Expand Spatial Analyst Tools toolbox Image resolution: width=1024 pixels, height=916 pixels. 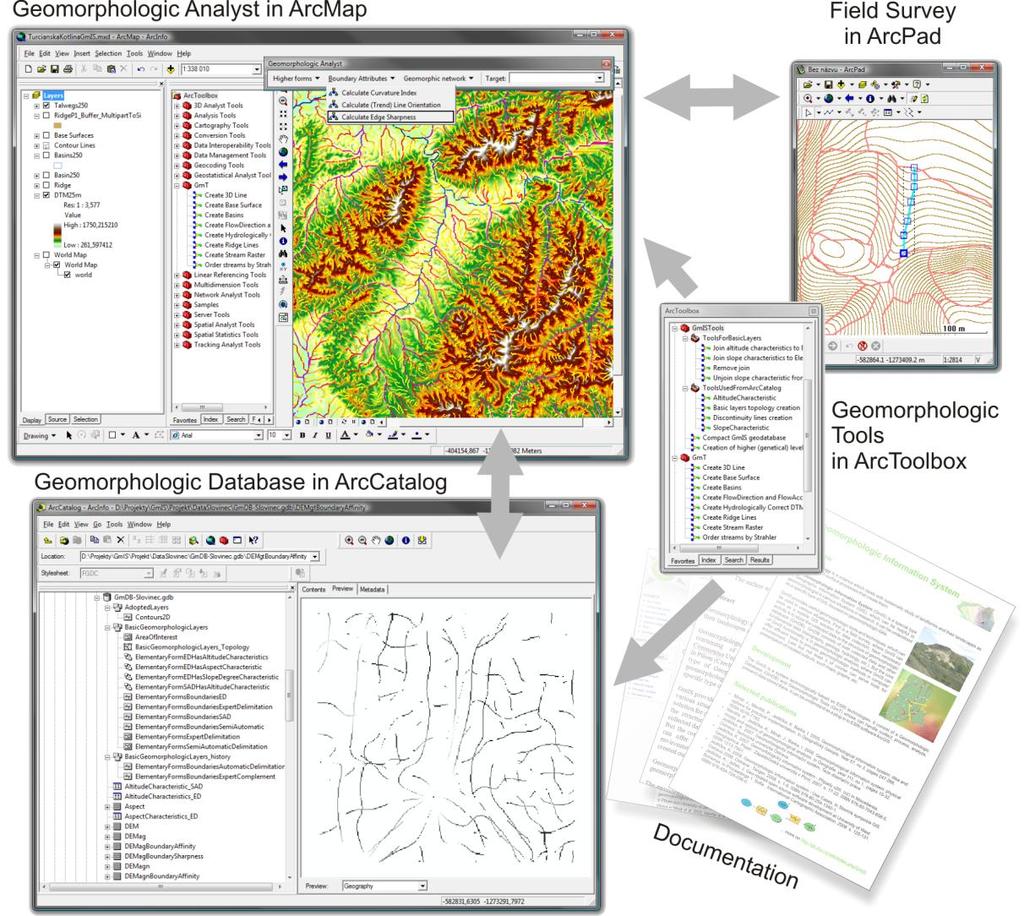pyautogui.click(x=176, y=324)
